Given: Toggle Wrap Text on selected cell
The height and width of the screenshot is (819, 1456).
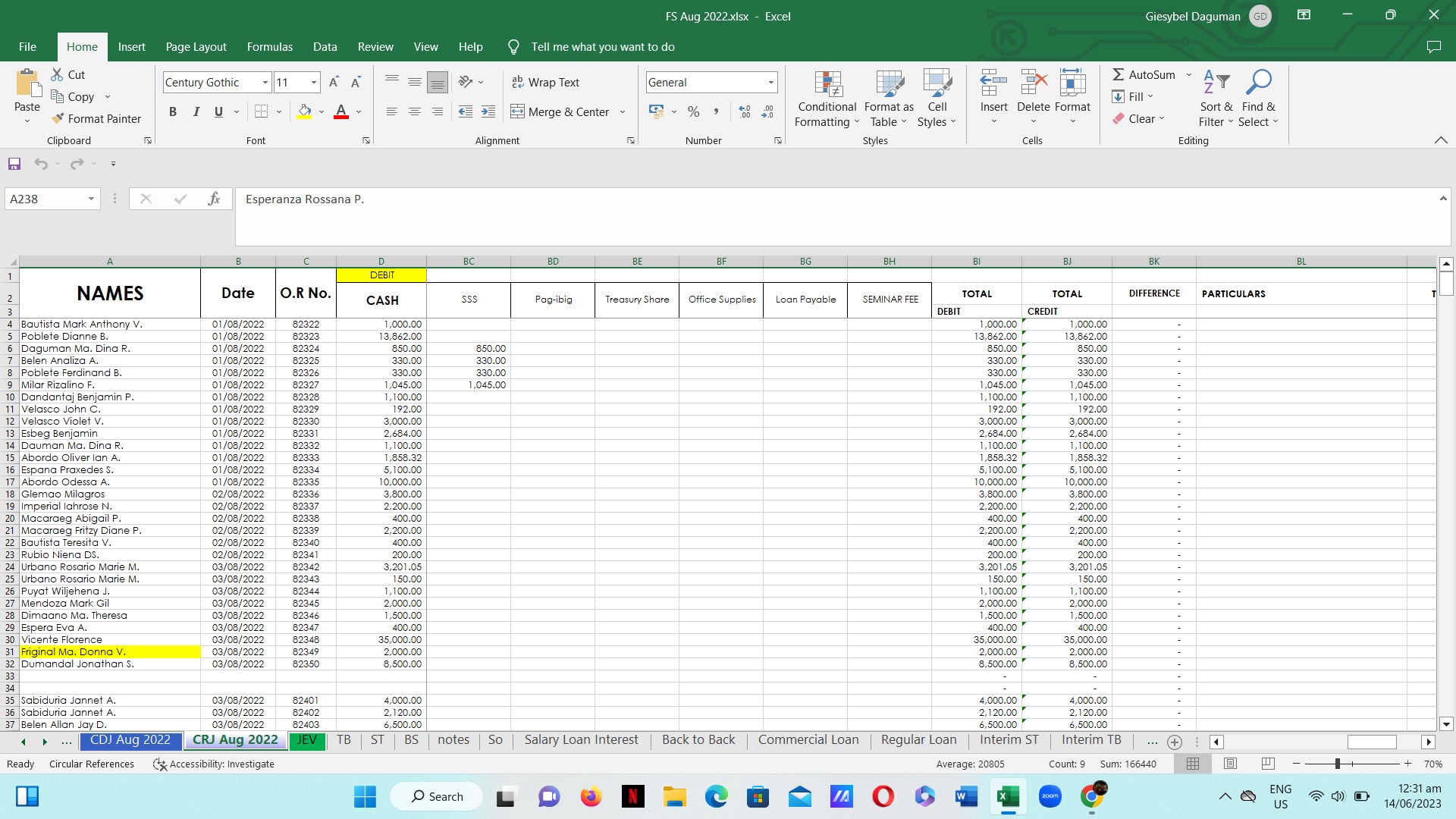Looking at the screenshot, I should (545, 82).
